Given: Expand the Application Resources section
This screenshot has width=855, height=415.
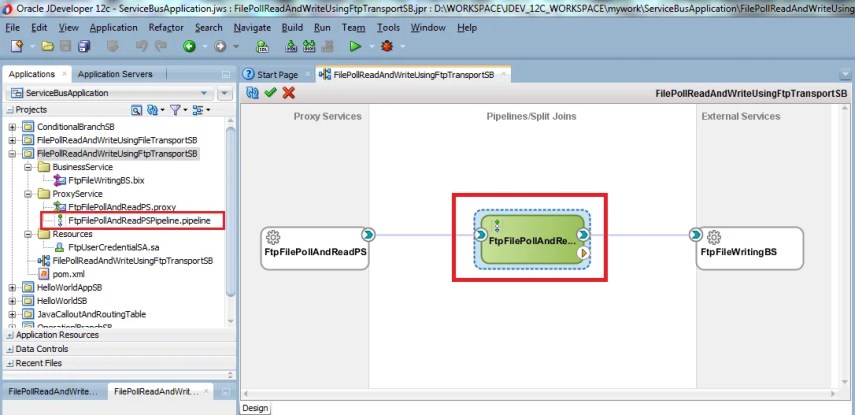Looking at the screenshot, I should (10, 335).
